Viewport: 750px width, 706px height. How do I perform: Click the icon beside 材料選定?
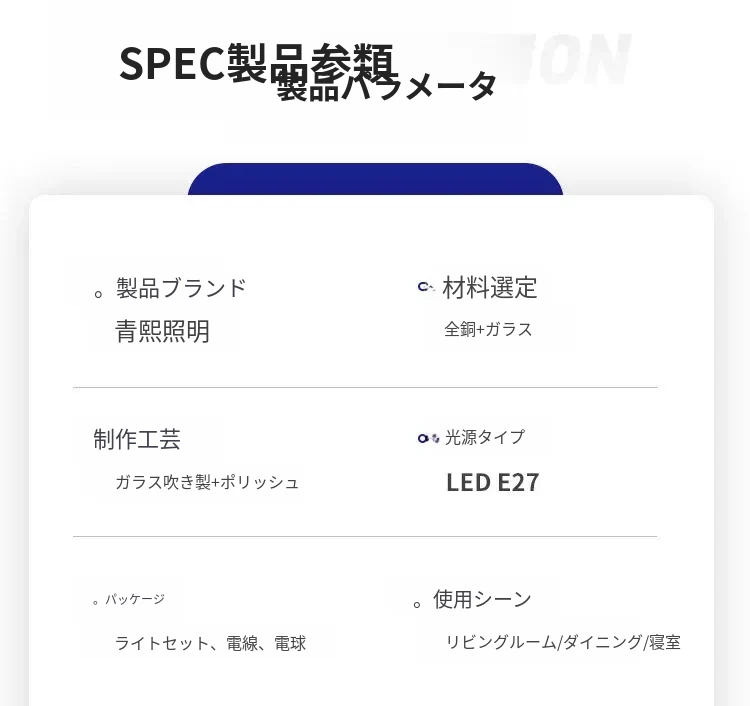425,288
